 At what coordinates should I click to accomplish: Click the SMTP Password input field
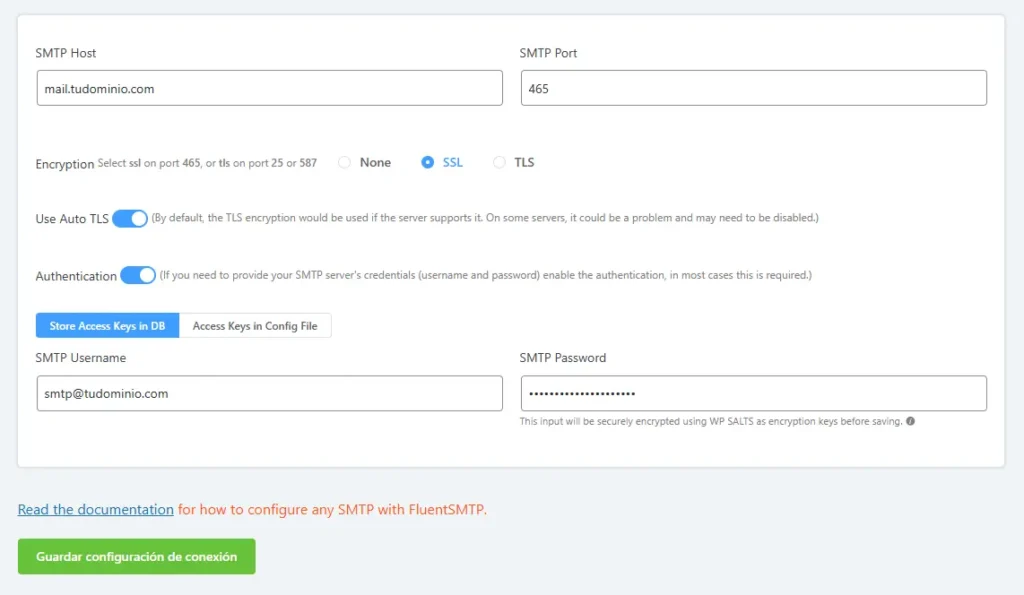[x=754, y=393]
